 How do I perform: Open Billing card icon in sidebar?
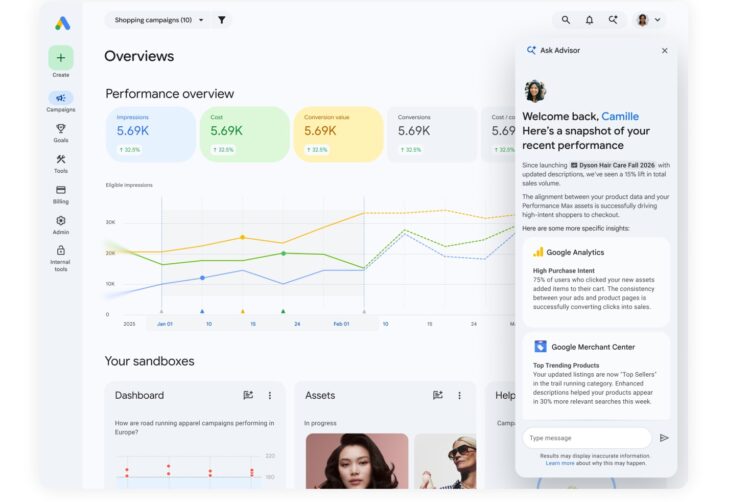pyautogui.click(x=61, y=190)
